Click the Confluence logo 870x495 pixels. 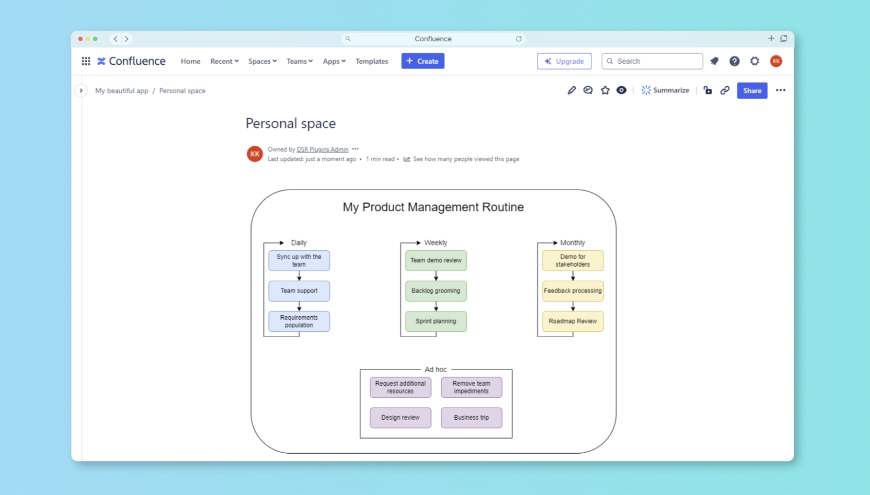[131, 61]
